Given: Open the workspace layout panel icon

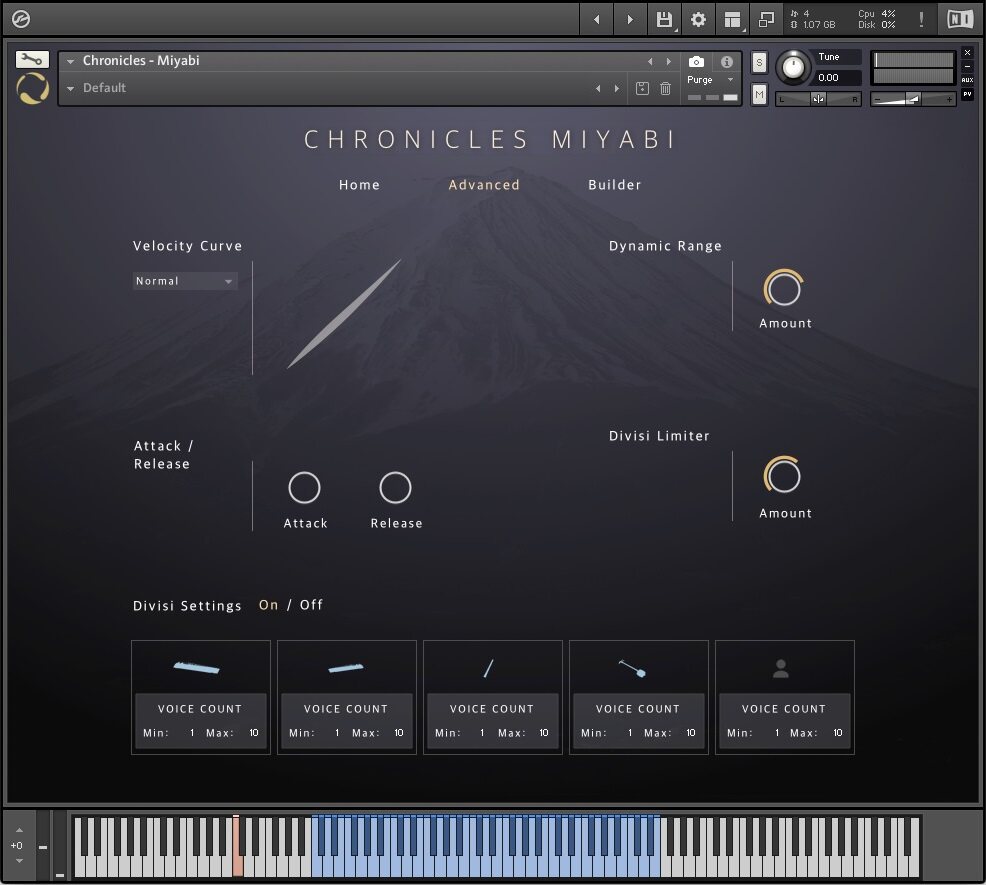Looking at the screenshot, I should pos(732,19).
